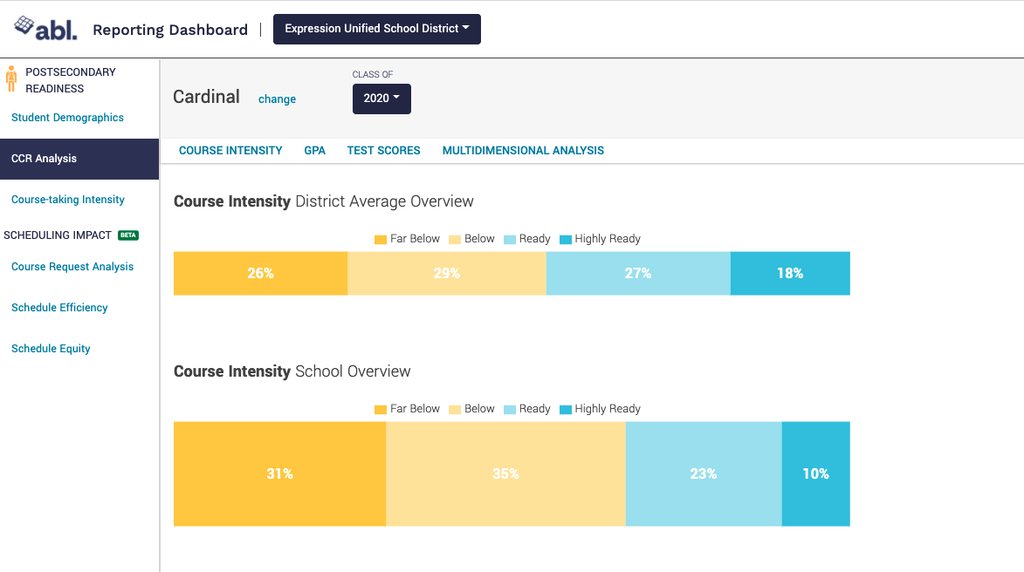The width and height of the screenshot is (1024, 572).
Task: Toggle Far Below legend in District Average chart
Action: pos(407,239)
